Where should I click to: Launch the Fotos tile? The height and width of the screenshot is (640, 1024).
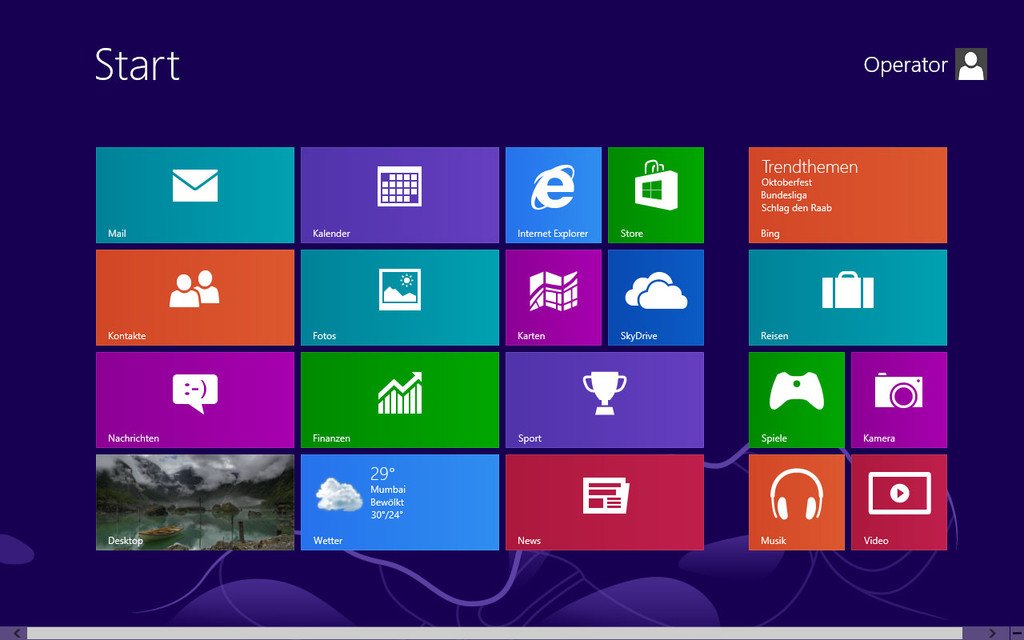pos(399,297)
